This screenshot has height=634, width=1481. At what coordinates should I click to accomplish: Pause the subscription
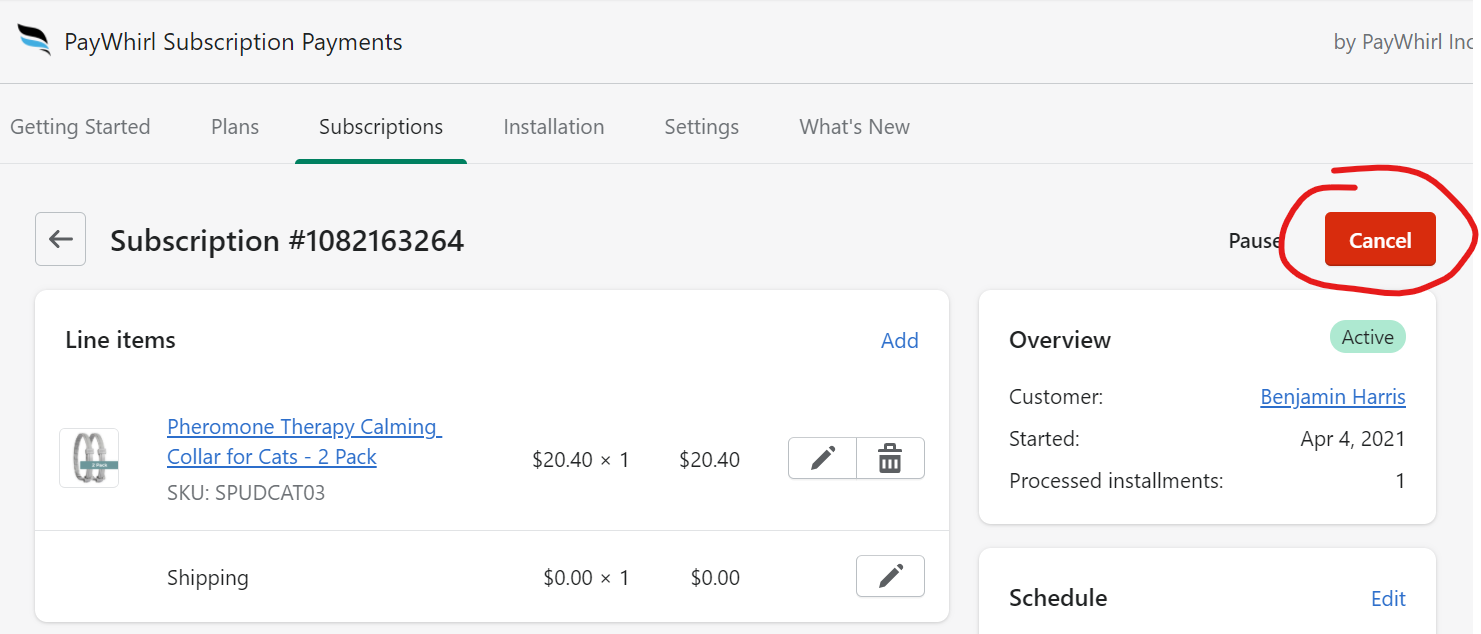[1254, 241]
